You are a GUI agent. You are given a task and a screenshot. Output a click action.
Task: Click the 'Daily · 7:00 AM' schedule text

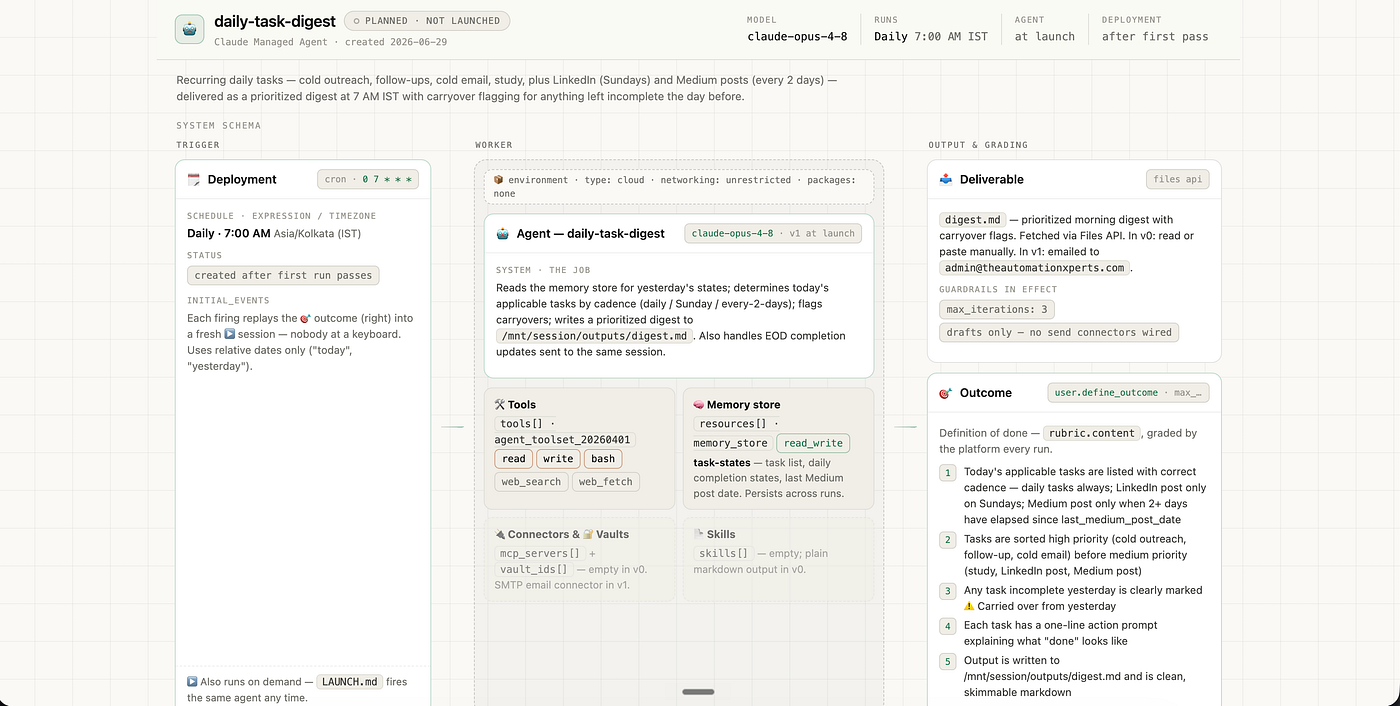coord(229,233)
